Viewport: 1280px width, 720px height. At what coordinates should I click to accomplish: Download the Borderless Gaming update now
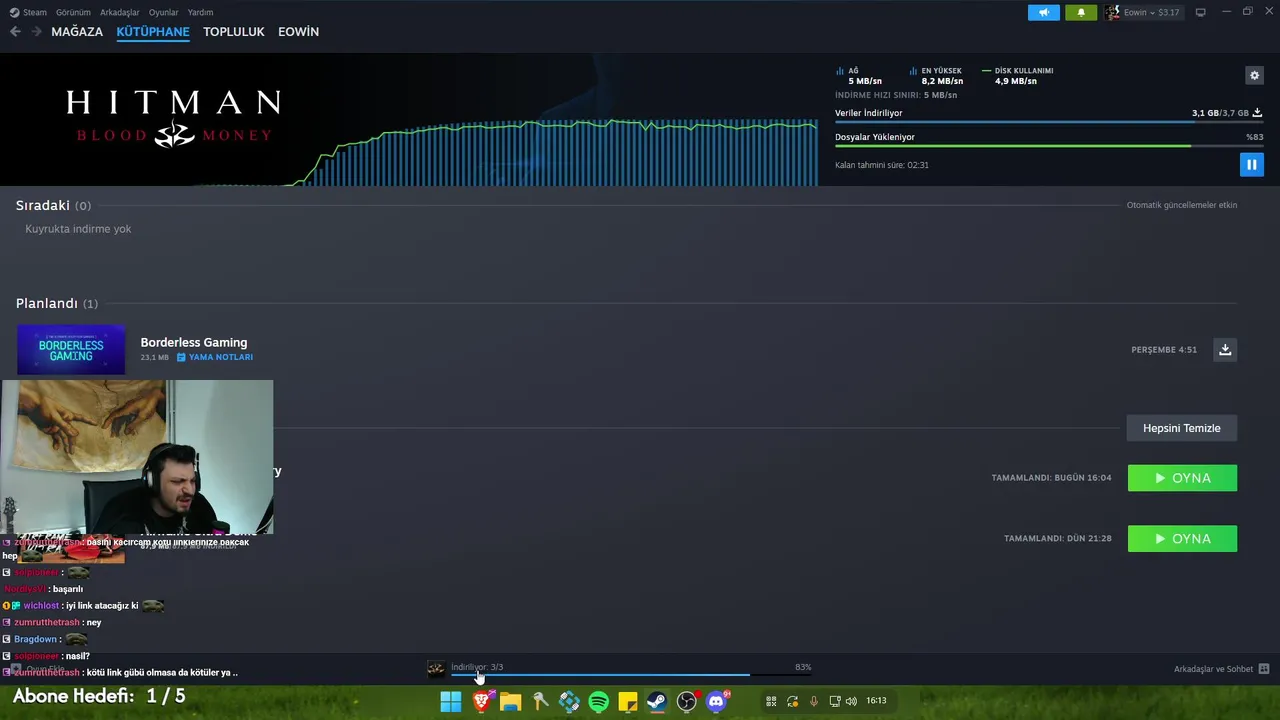click(1225, 349)
